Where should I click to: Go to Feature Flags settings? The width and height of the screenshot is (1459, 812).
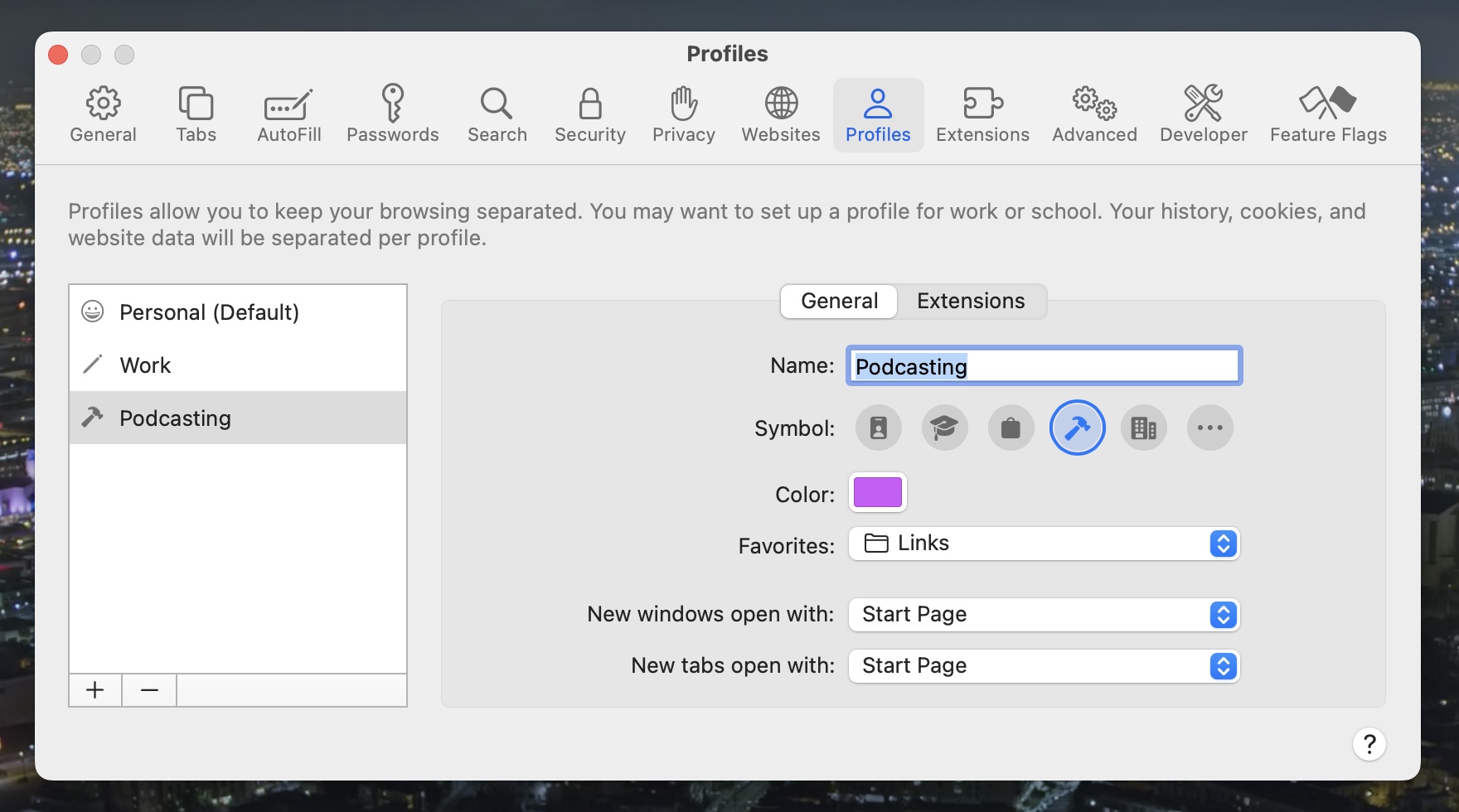coord(1327,114)
